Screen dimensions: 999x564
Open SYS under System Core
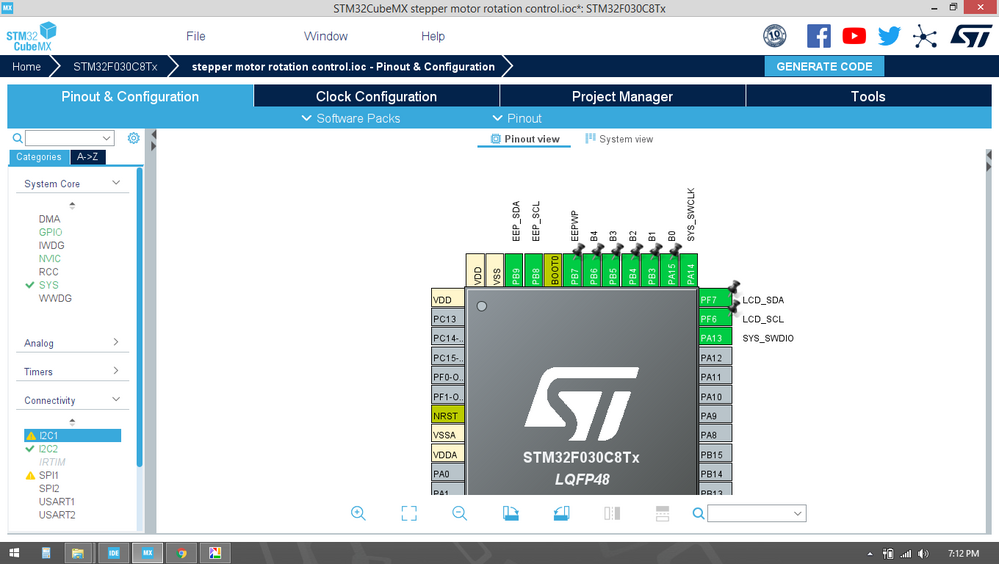(48, 285)
